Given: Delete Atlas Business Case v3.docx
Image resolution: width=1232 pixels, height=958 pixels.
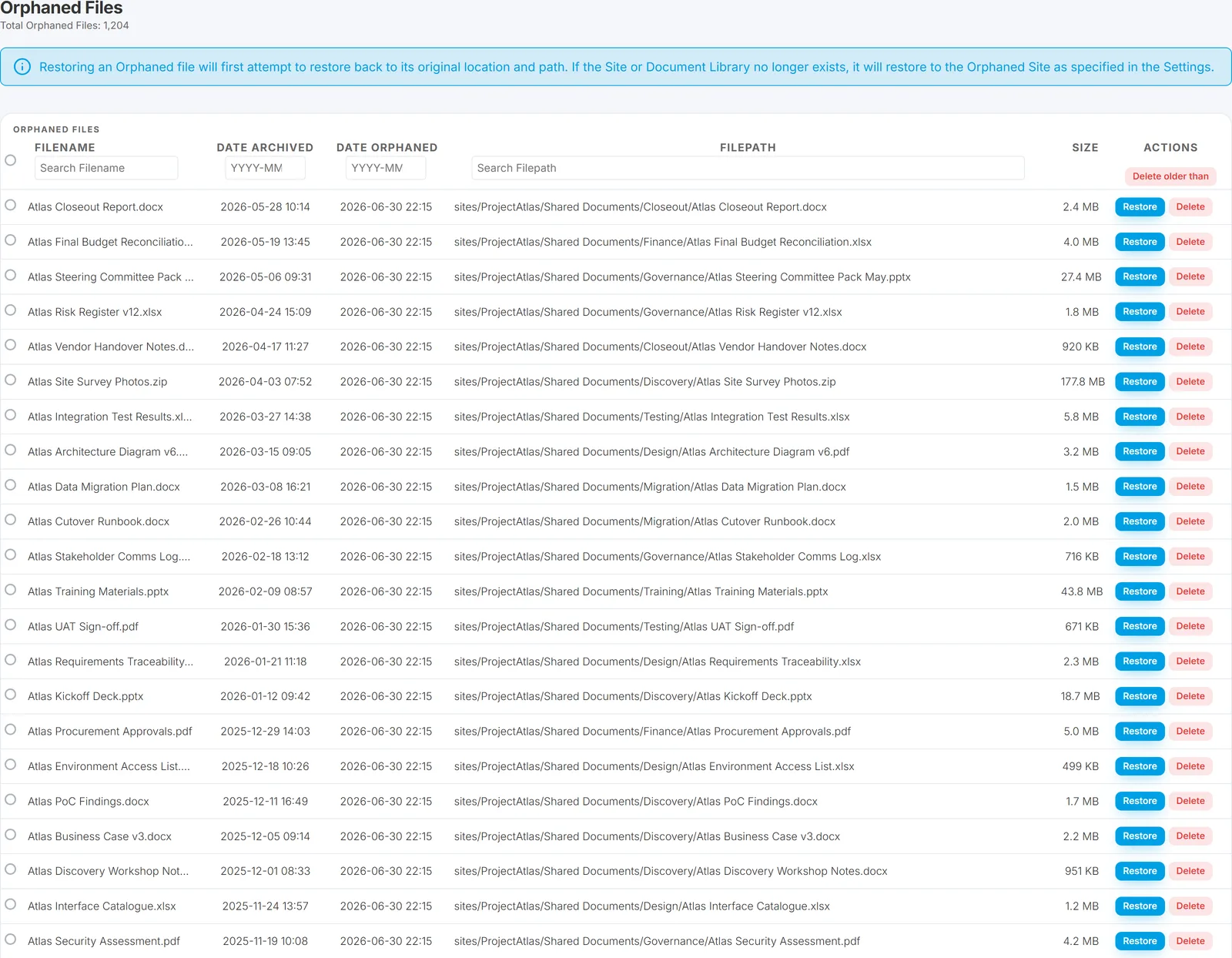Looking at the screenshot, I should point(1190,836).
